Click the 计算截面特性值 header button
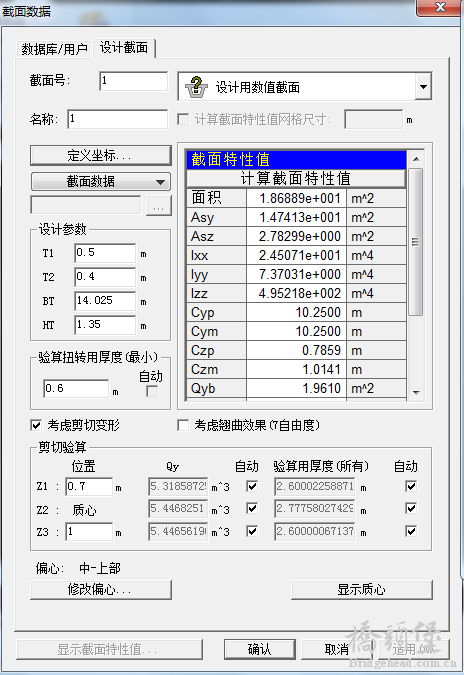Screen dimensions: 464x675 coord(296,178)
